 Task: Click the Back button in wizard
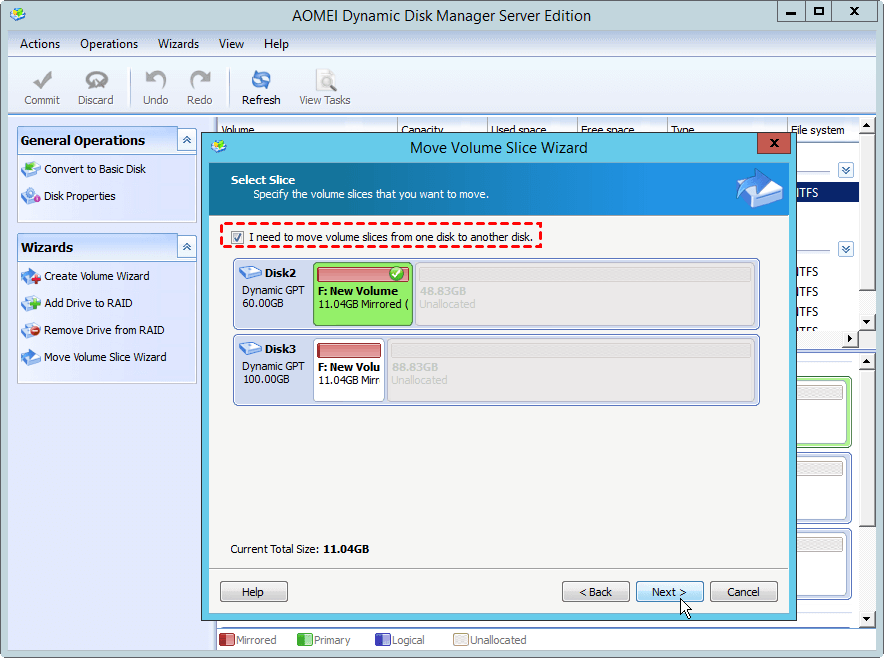coord(595,592)
